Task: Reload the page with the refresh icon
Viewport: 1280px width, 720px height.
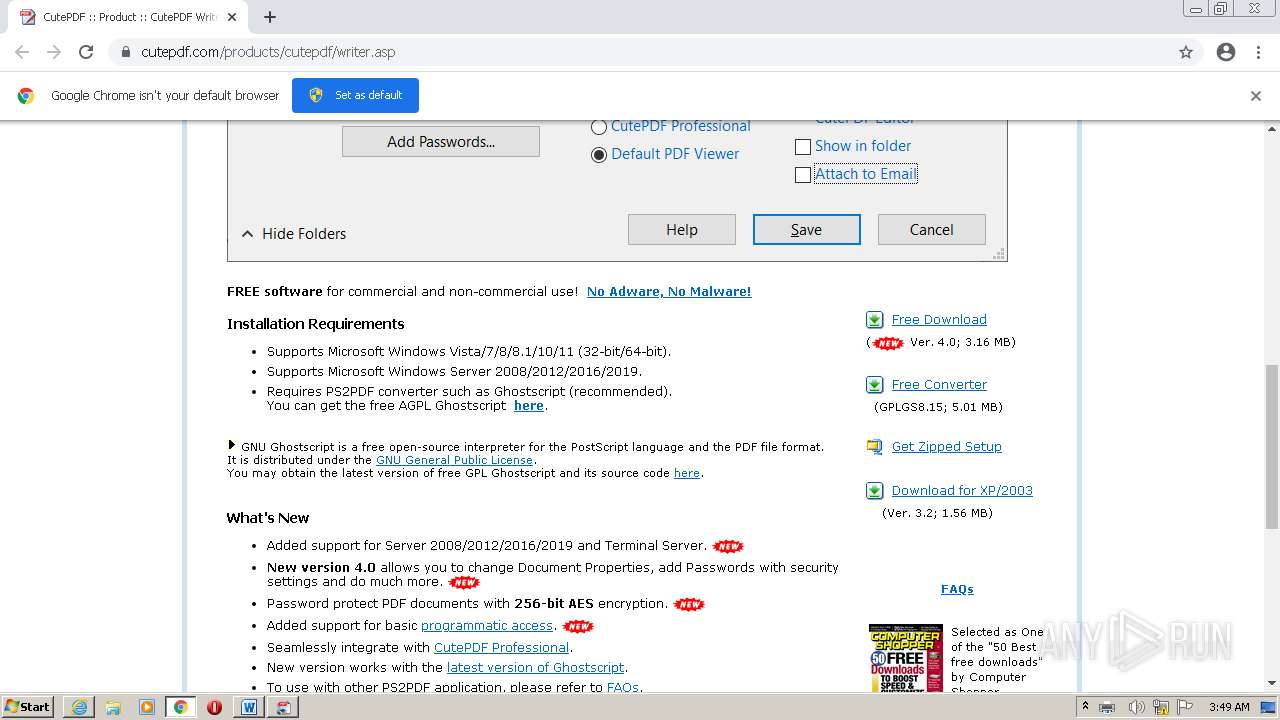Action: [x=86, y=52]
